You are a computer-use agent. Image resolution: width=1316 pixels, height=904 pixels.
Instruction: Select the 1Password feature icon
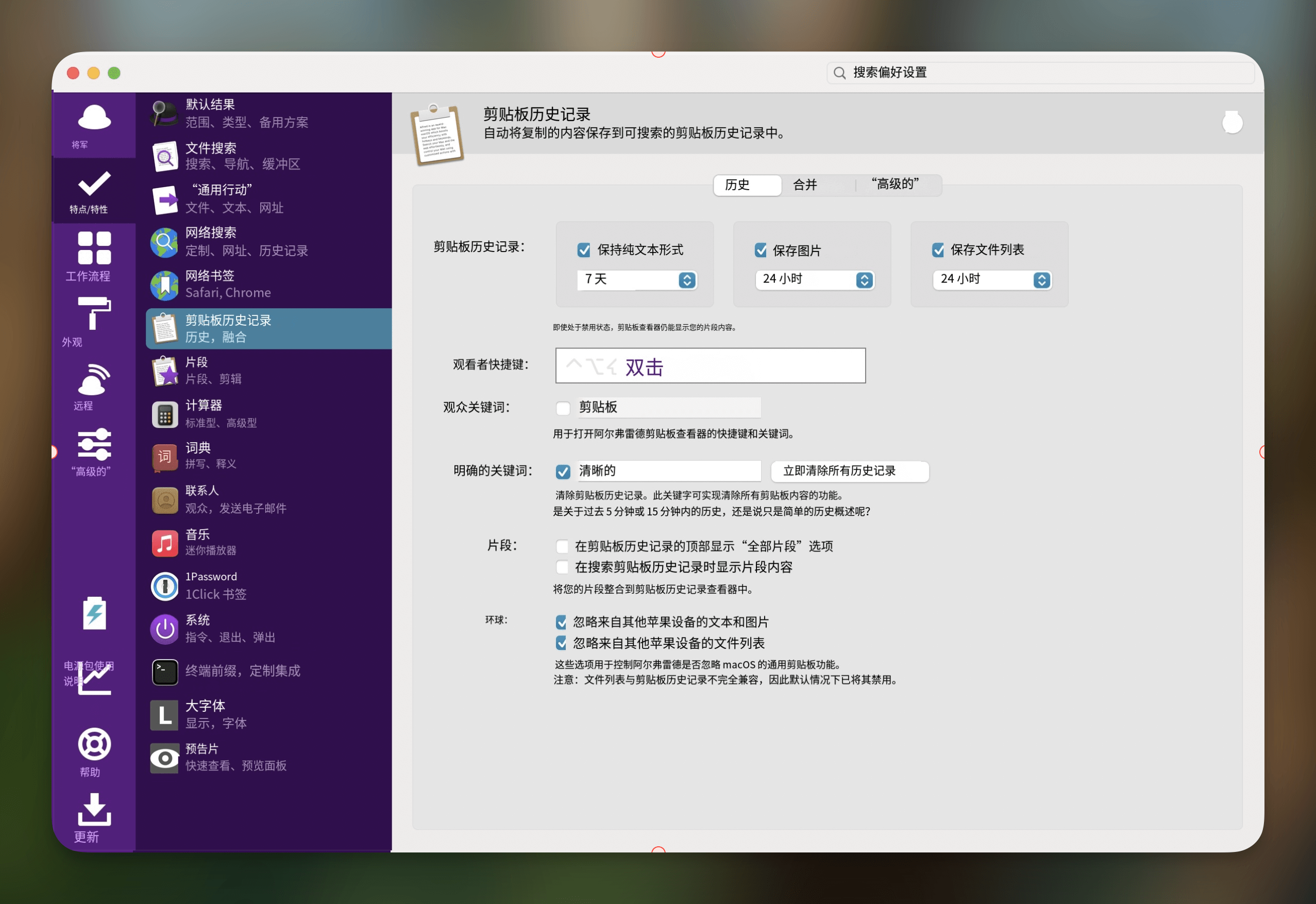click(165, 585)
